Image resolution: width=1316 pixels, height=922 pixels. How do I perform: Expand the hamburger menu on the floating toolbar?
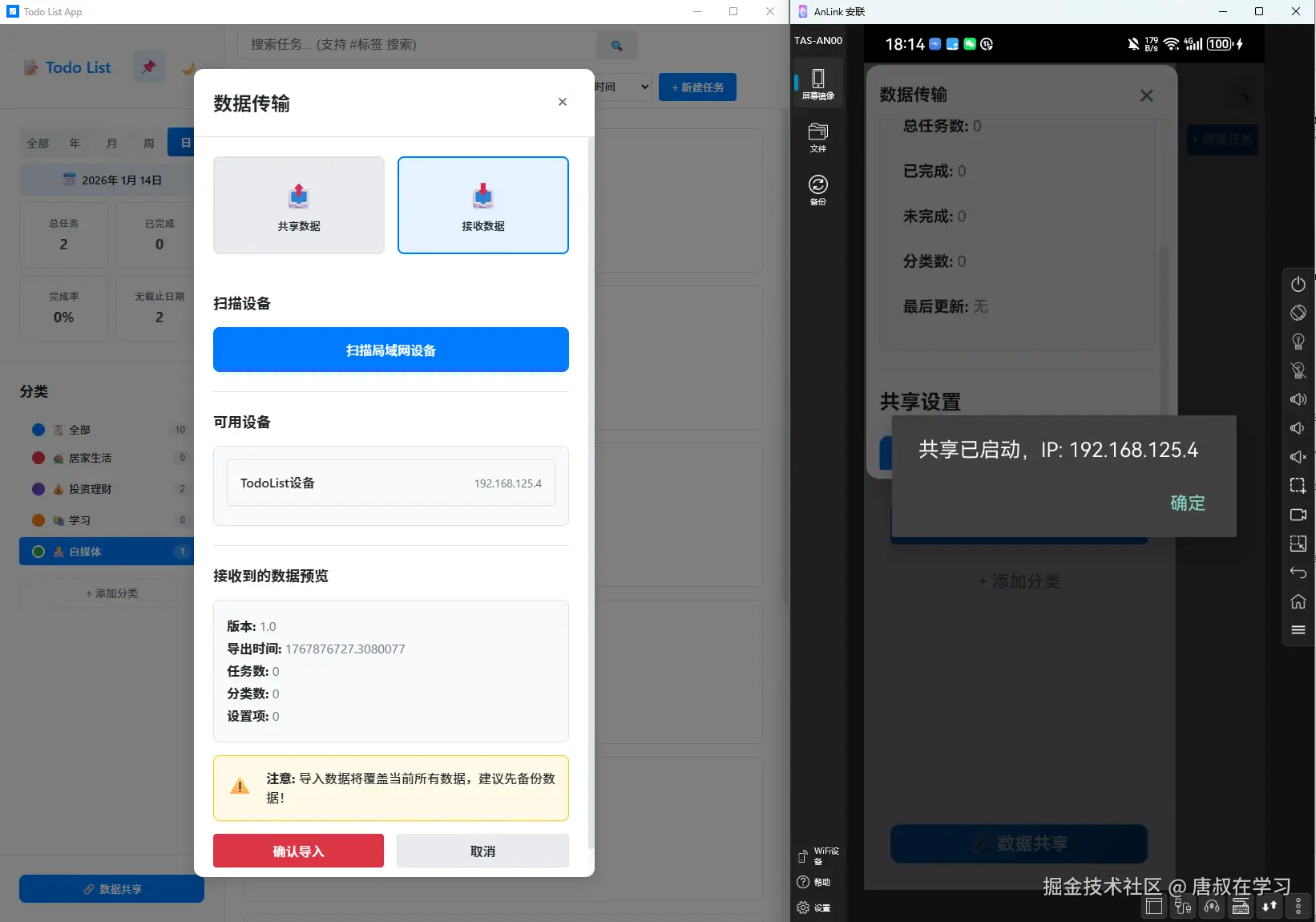[1298, 630]
